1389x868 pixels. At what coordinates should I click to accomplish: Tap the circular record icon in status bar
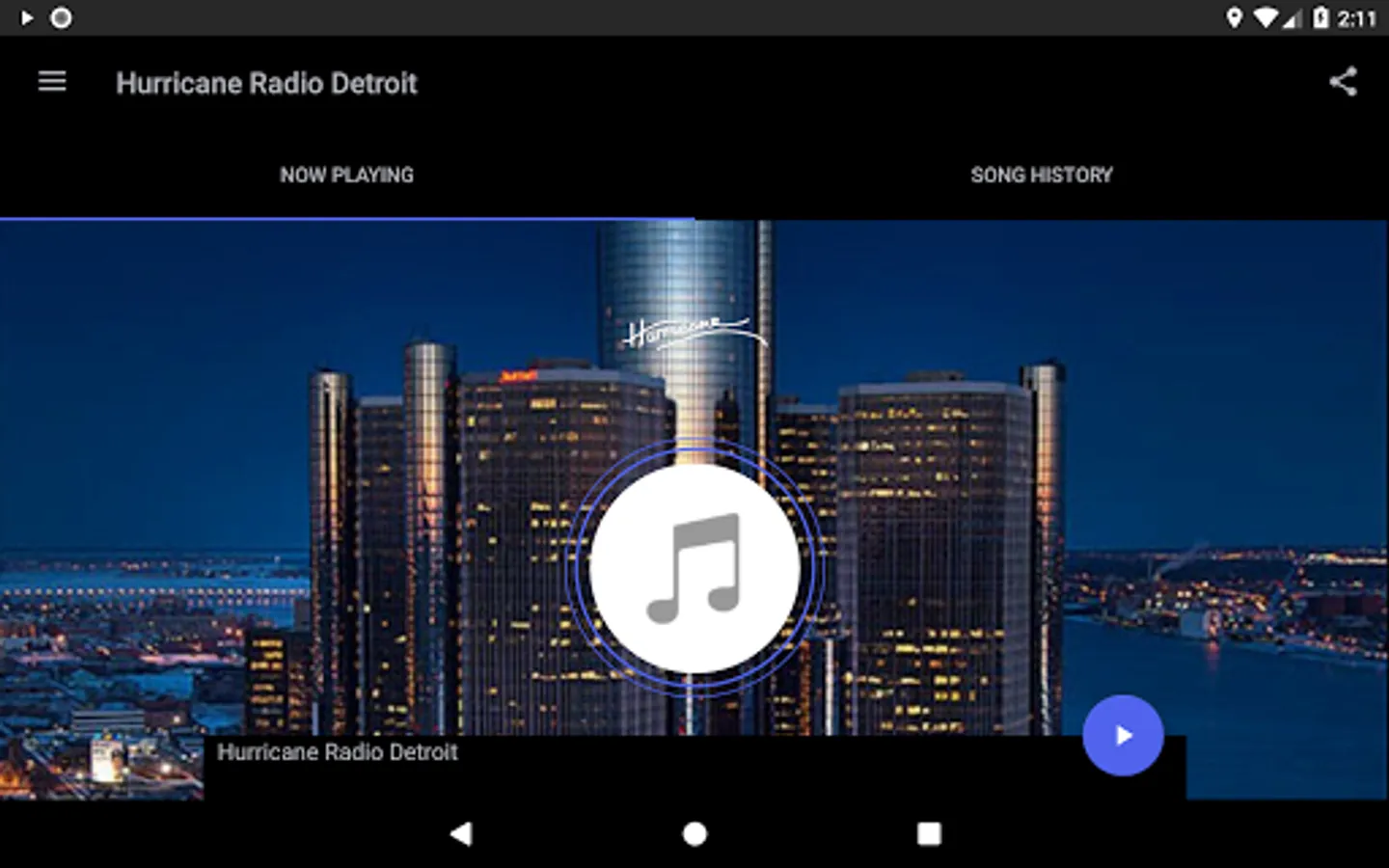coord(61,17)
